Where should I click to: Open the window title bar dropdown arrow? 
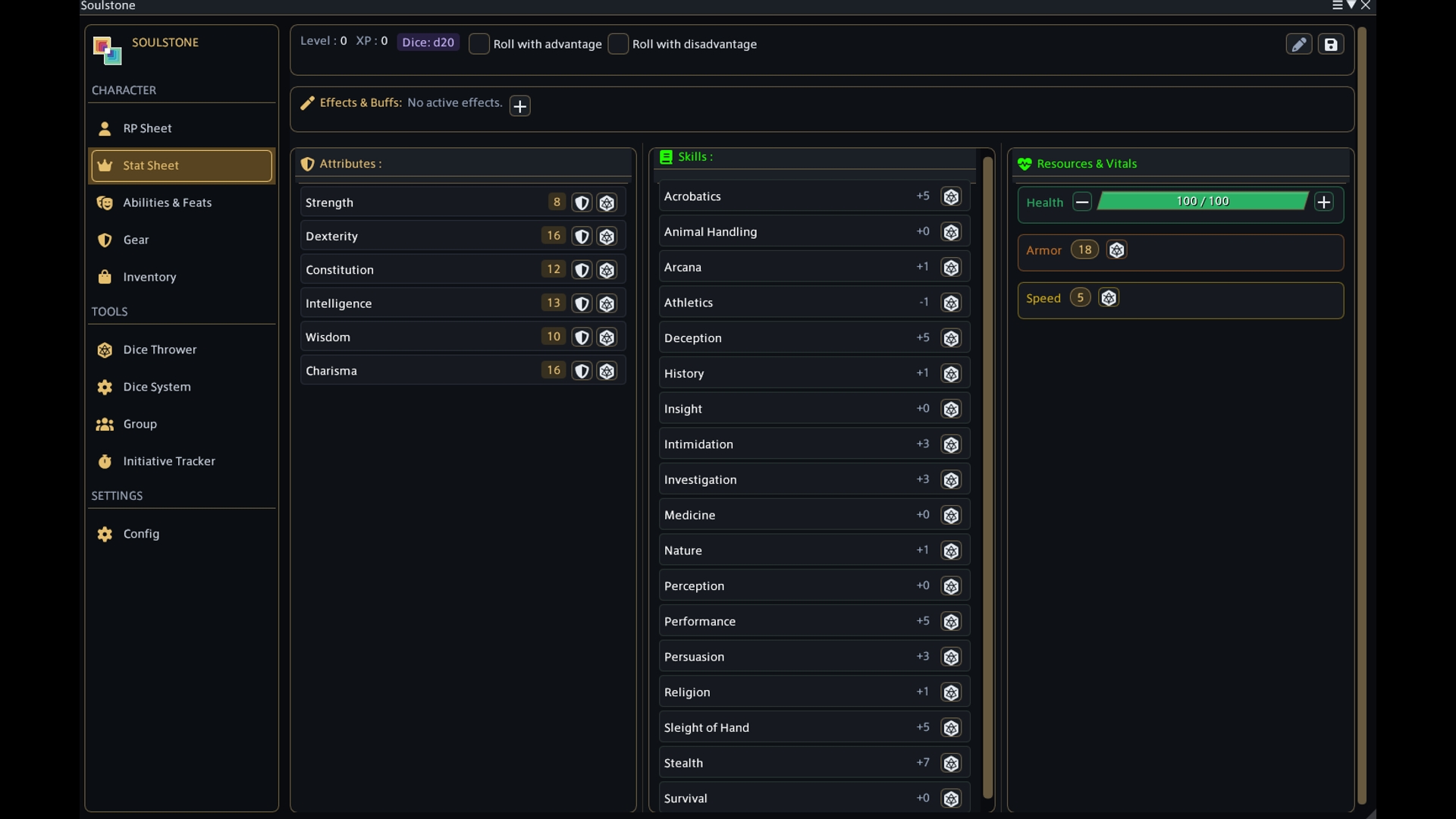coord(1351,5)
